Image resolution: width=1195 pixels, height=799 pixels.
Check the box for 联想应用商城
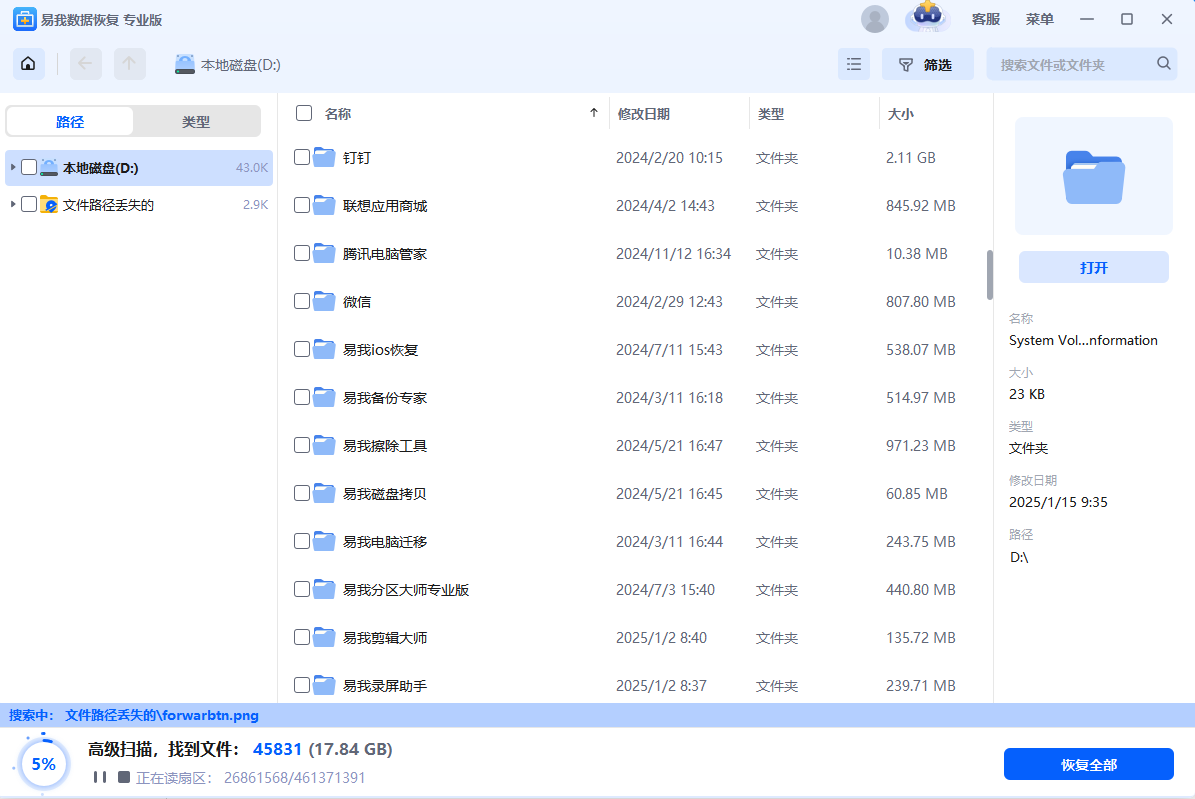point(302,205)
